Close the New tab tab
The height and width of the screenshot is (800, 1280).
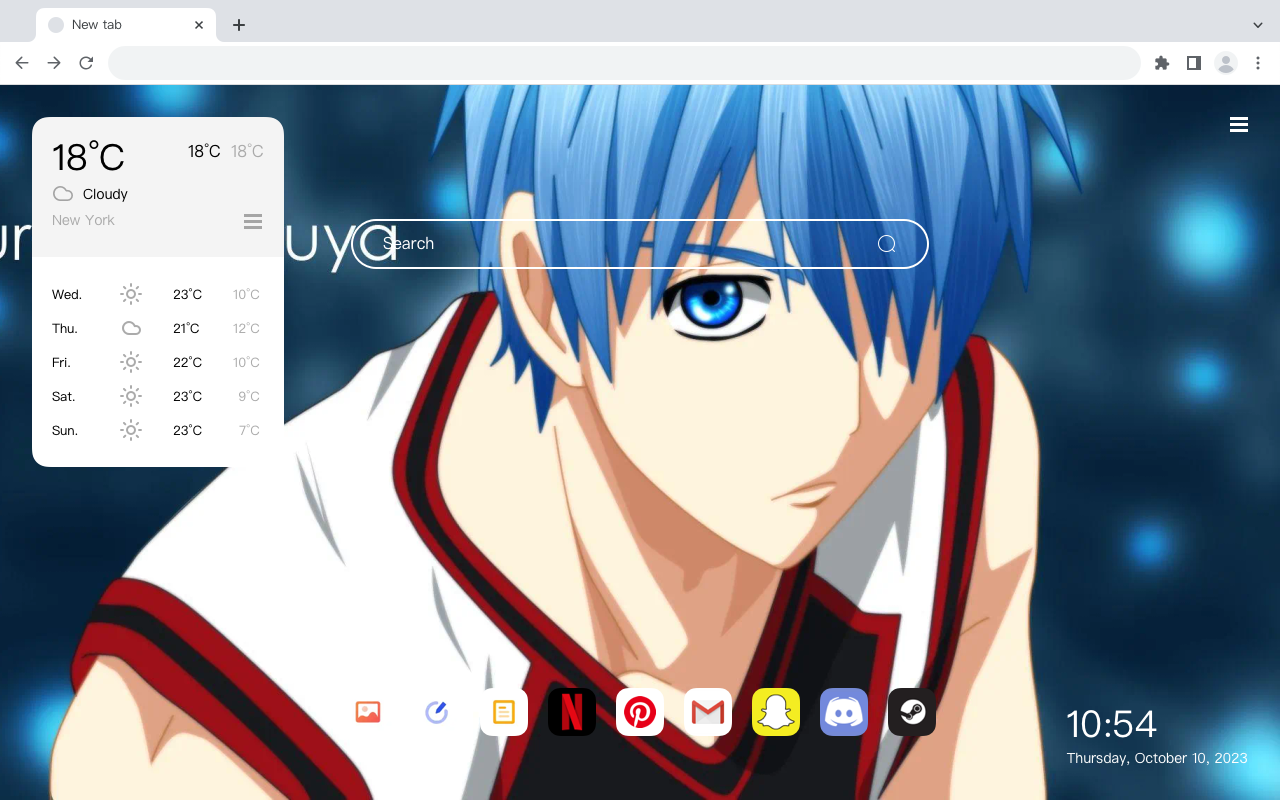pyautogui.click(x=199, y=25)
